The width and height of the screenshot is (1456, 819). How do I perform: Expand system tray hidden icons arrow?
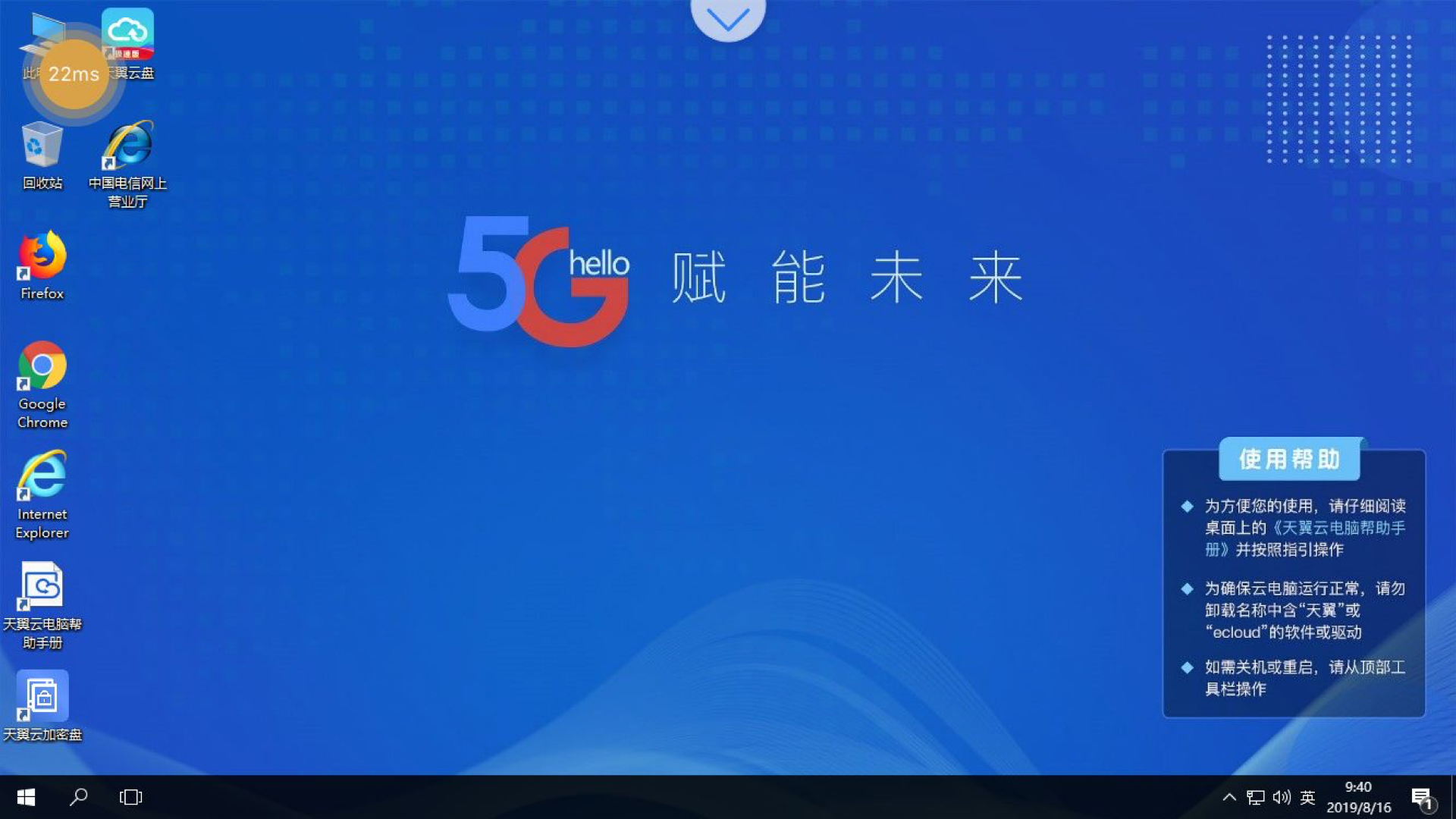tap(1228, 797)
